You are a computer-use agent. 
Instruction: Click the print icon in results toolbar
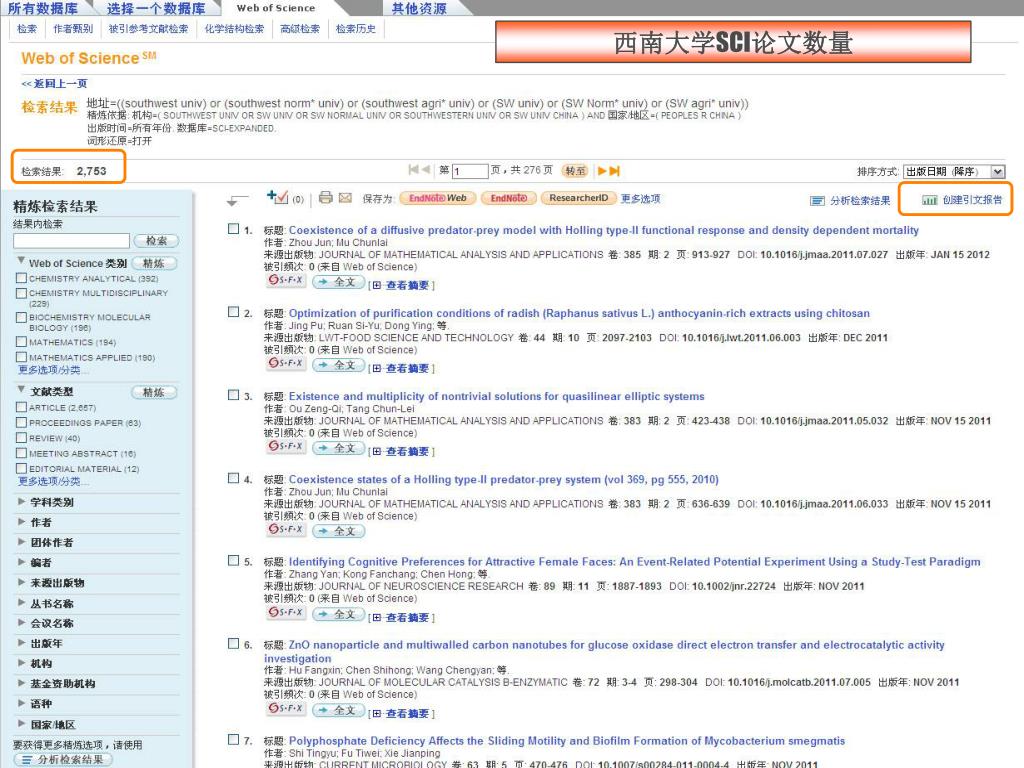pyautogui.click(x=326, y=198)
